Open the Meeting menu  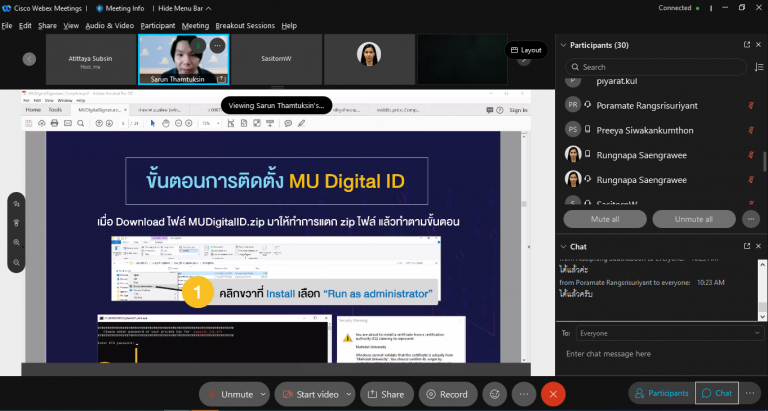pos(195,25)
